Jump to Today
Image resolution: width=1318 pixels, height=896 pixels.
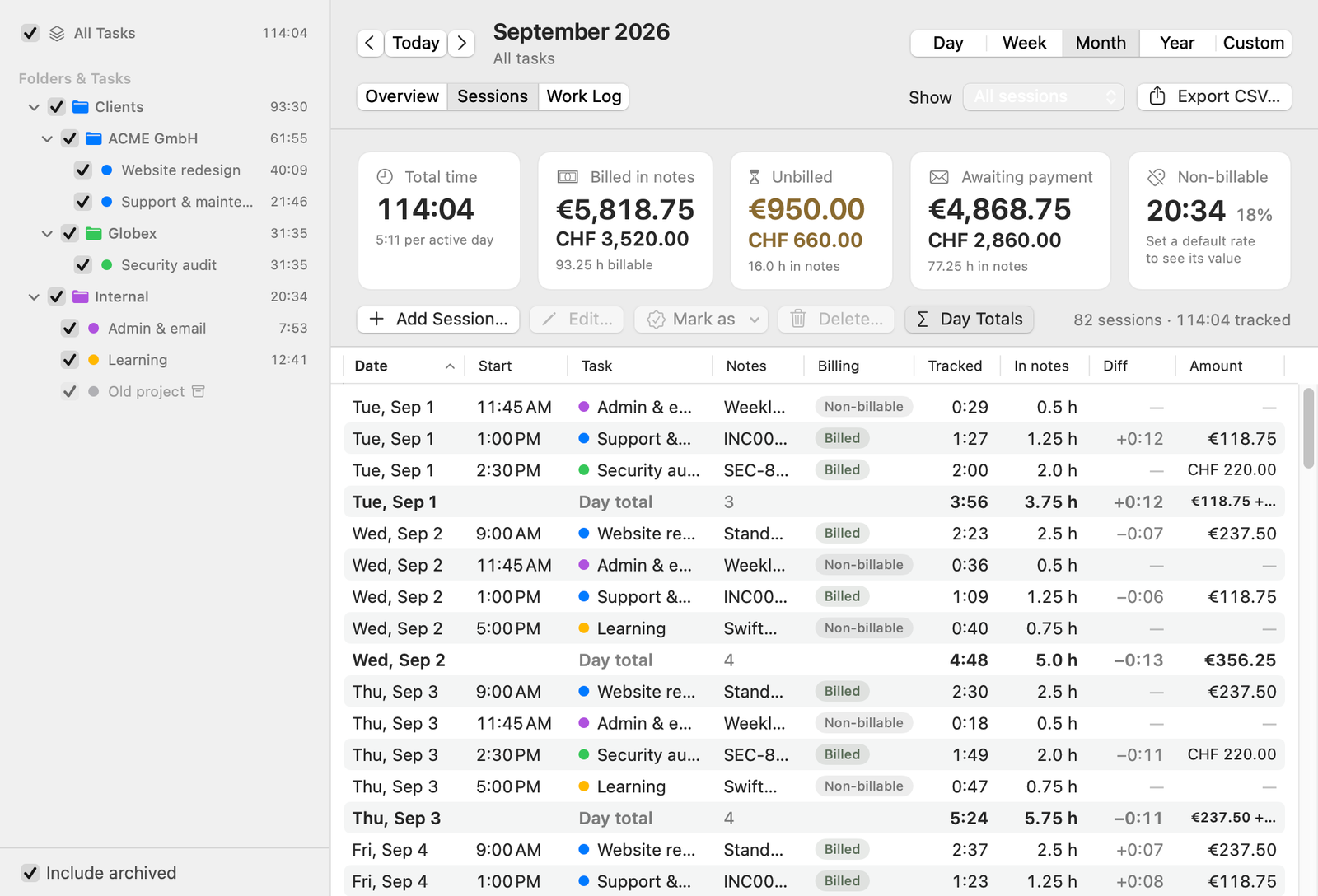(x=416, y=43)
